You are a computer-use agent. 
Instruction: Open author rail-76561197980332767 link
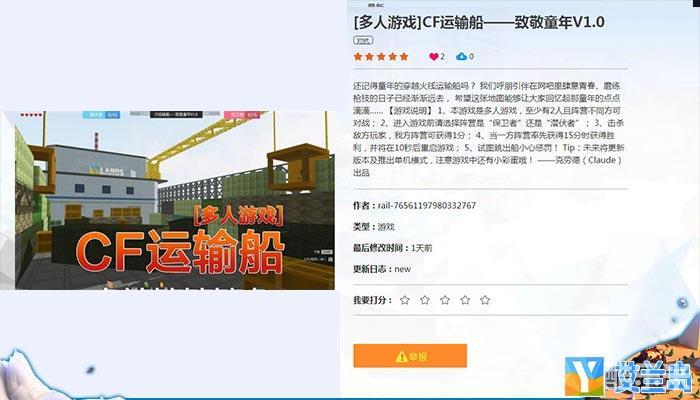(427, 205)
